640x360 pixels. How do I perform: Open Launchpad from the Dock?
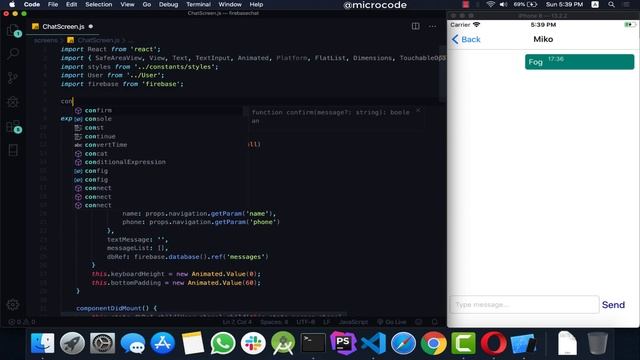click(x=72, y=343)
